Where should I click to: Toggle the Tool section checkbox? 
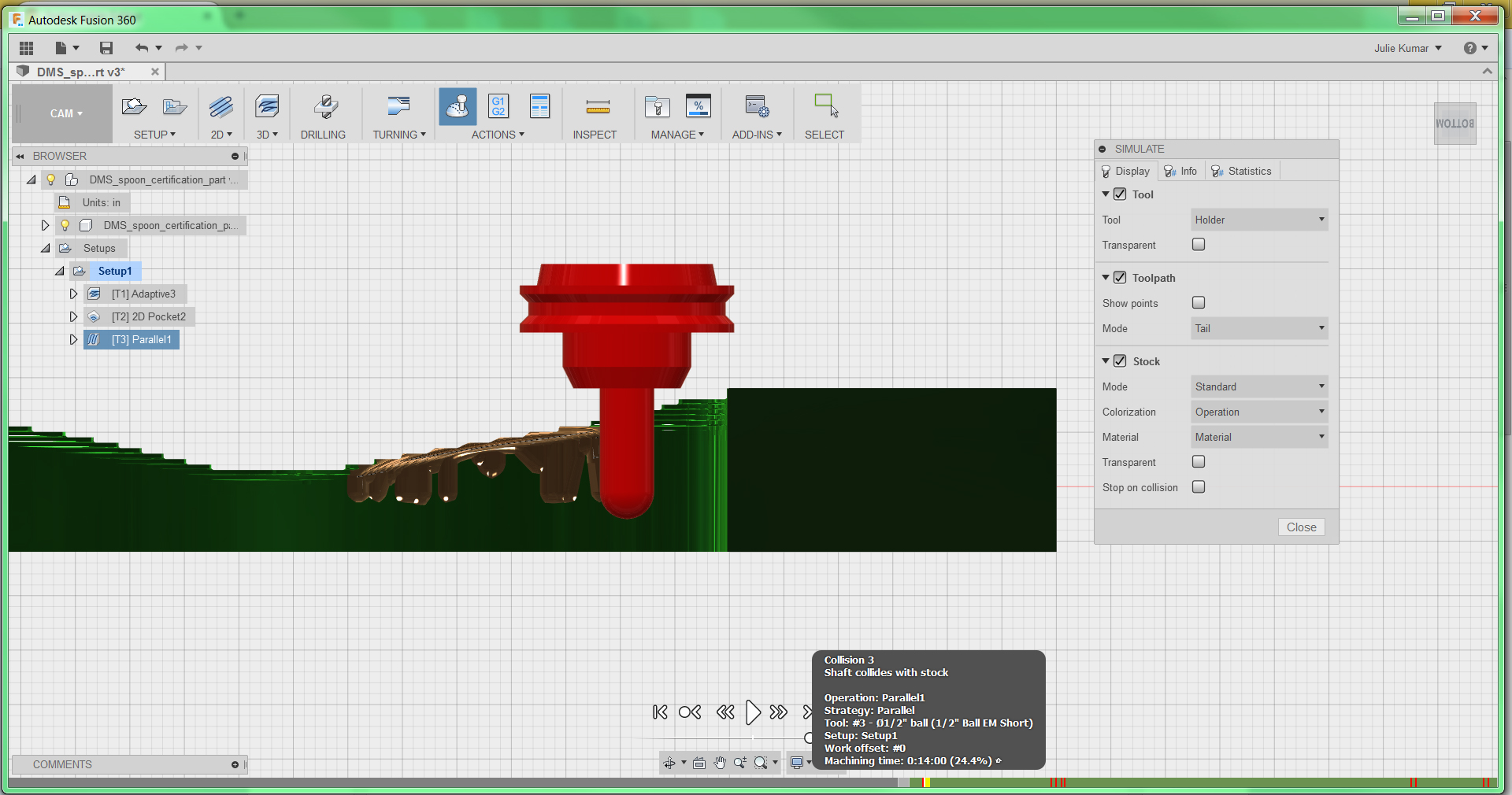[x=1120, y=194]
